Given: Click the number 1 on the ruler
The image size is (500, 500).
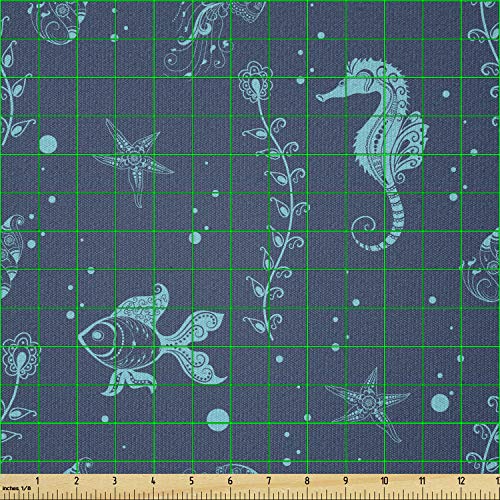Looking at the screenshot, I should click(x=37, y=481).
